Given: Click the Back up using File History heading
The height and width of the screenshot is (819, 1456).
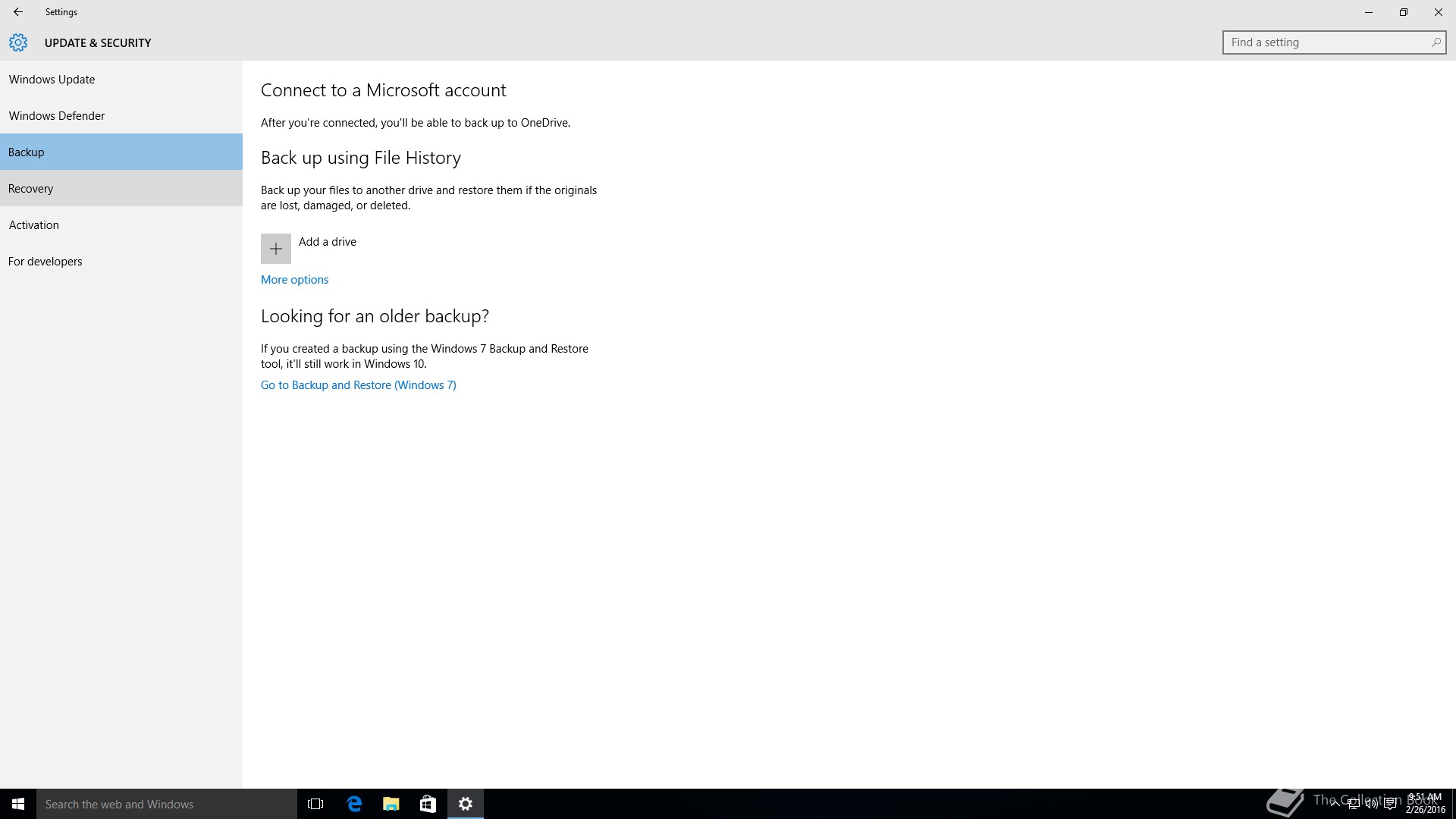Looking at the screenshot, I should pos(361,158).
